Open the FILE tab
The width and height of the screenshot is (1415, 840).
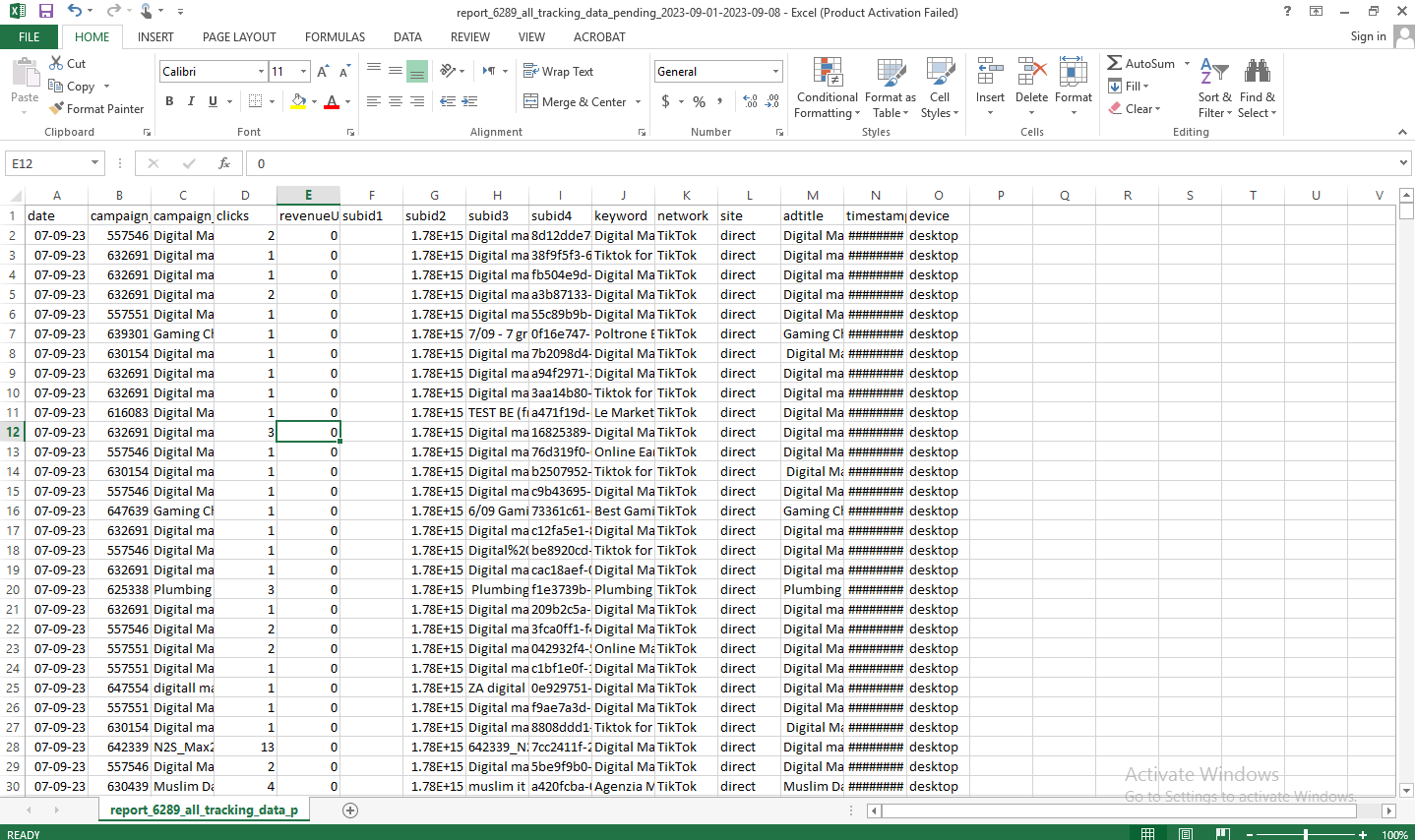coord(30,37)
